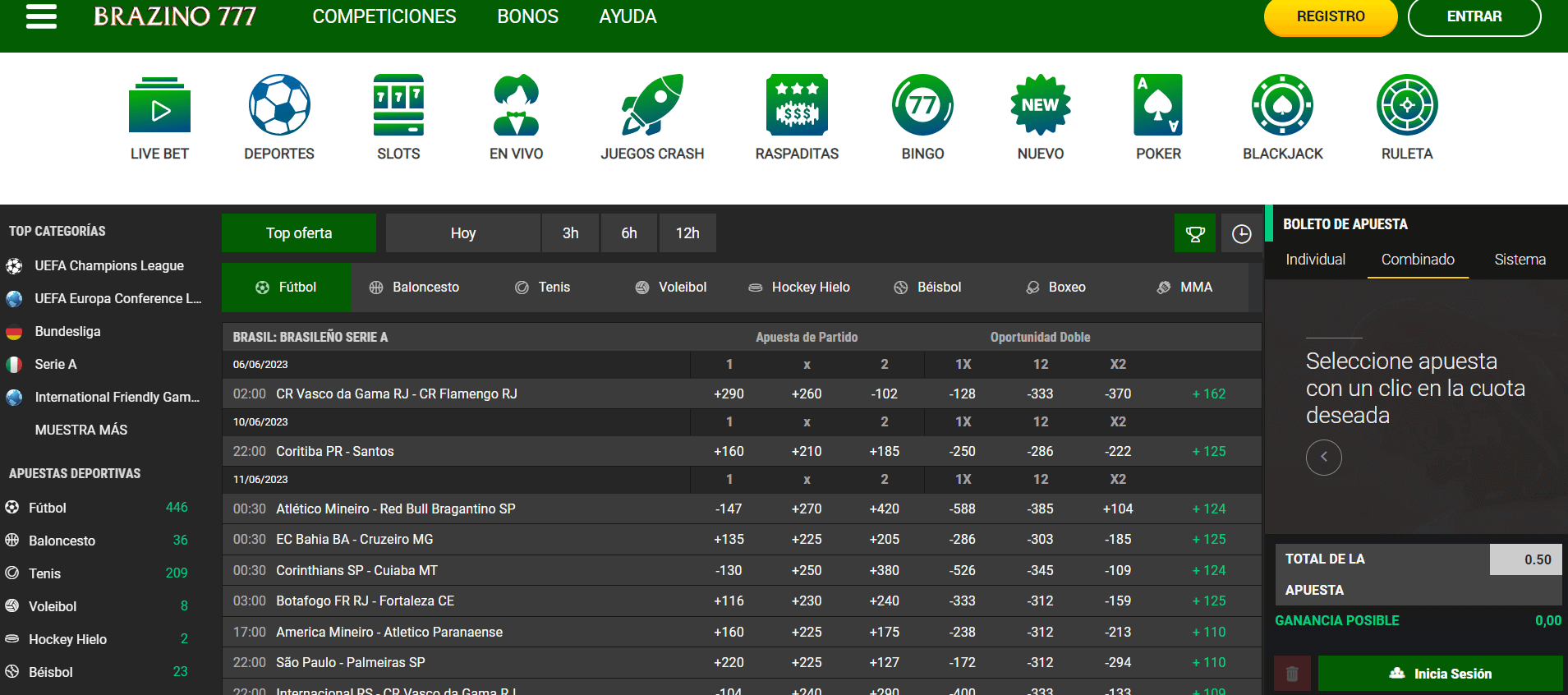Select the Top oferta filter

tap(299, 233)
